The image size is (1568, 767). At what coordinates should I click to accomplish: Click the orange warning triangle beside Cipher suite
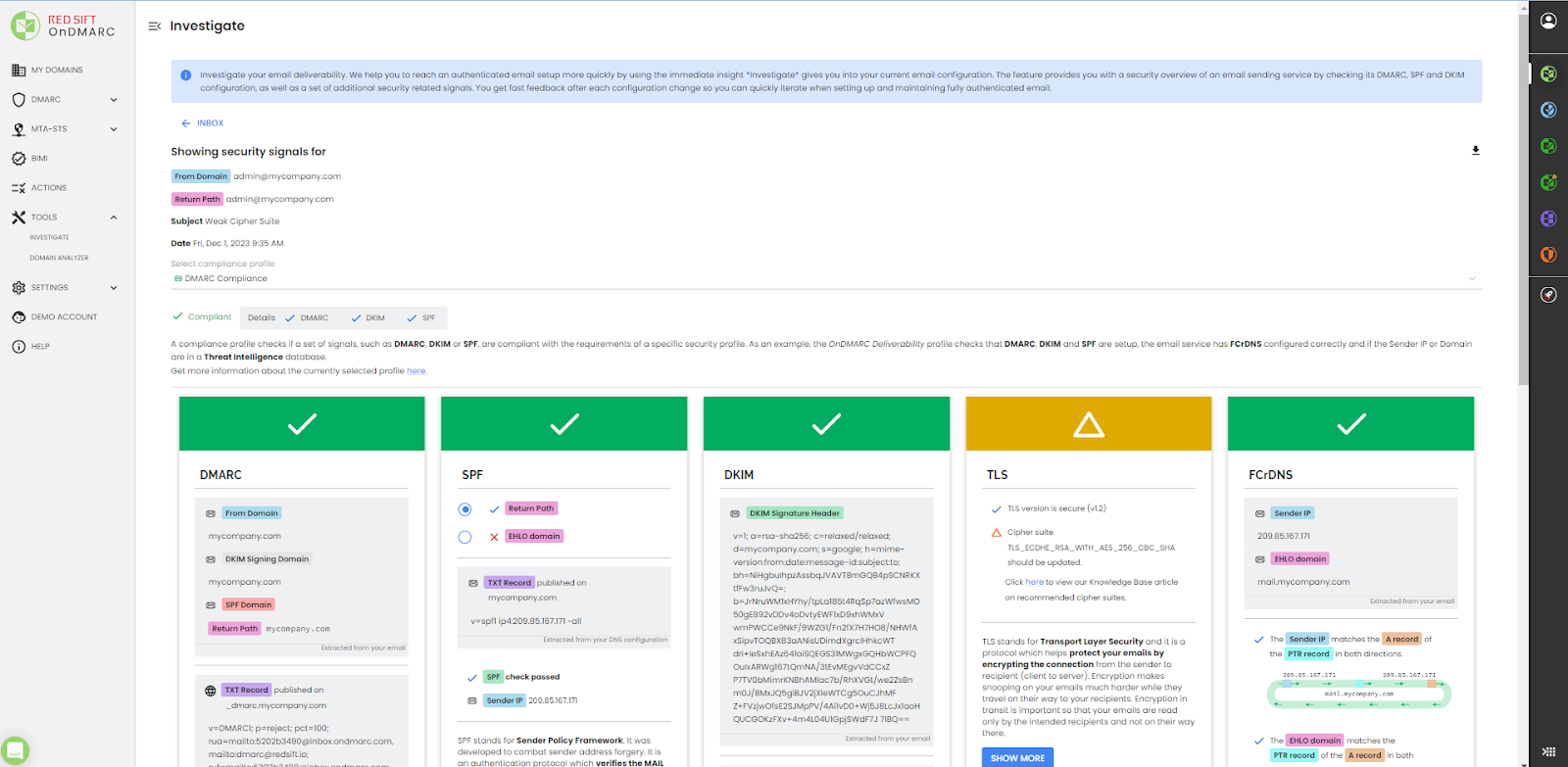[997, 533]
